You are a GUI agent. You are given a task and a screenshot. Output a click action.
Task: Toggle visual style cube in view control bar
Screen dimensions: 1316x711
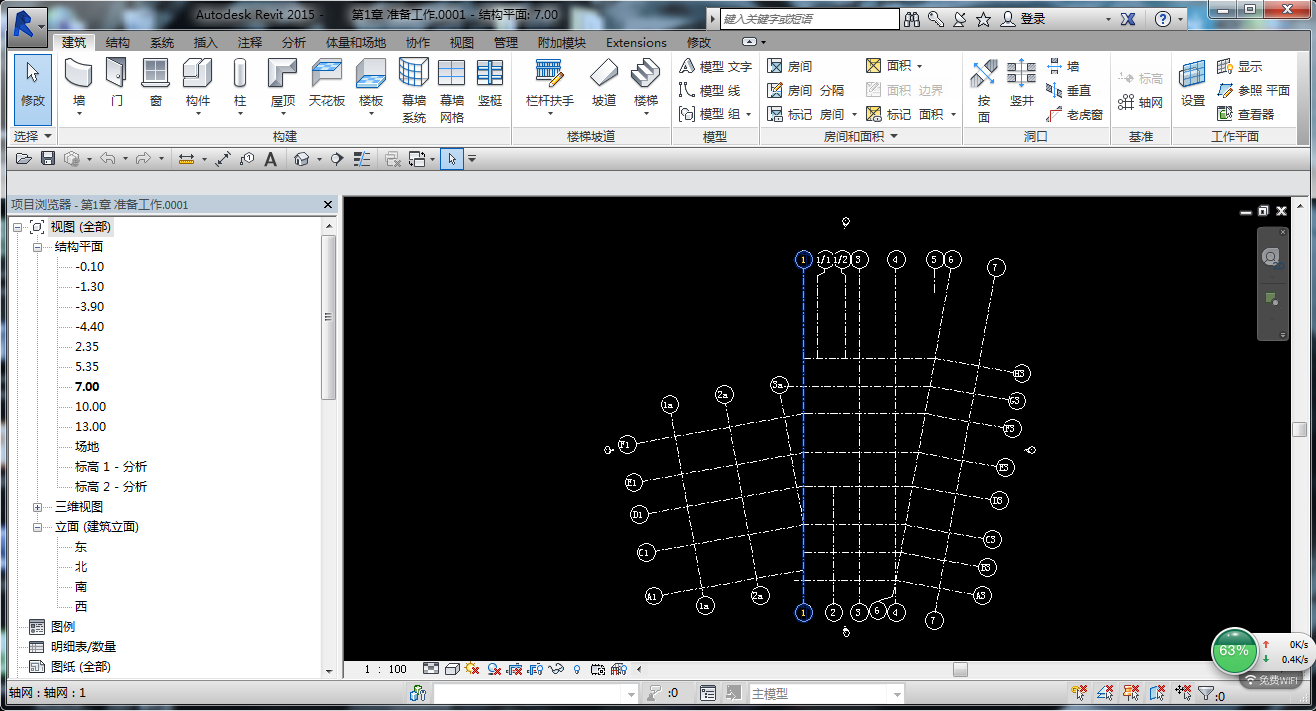click(452, 669)
